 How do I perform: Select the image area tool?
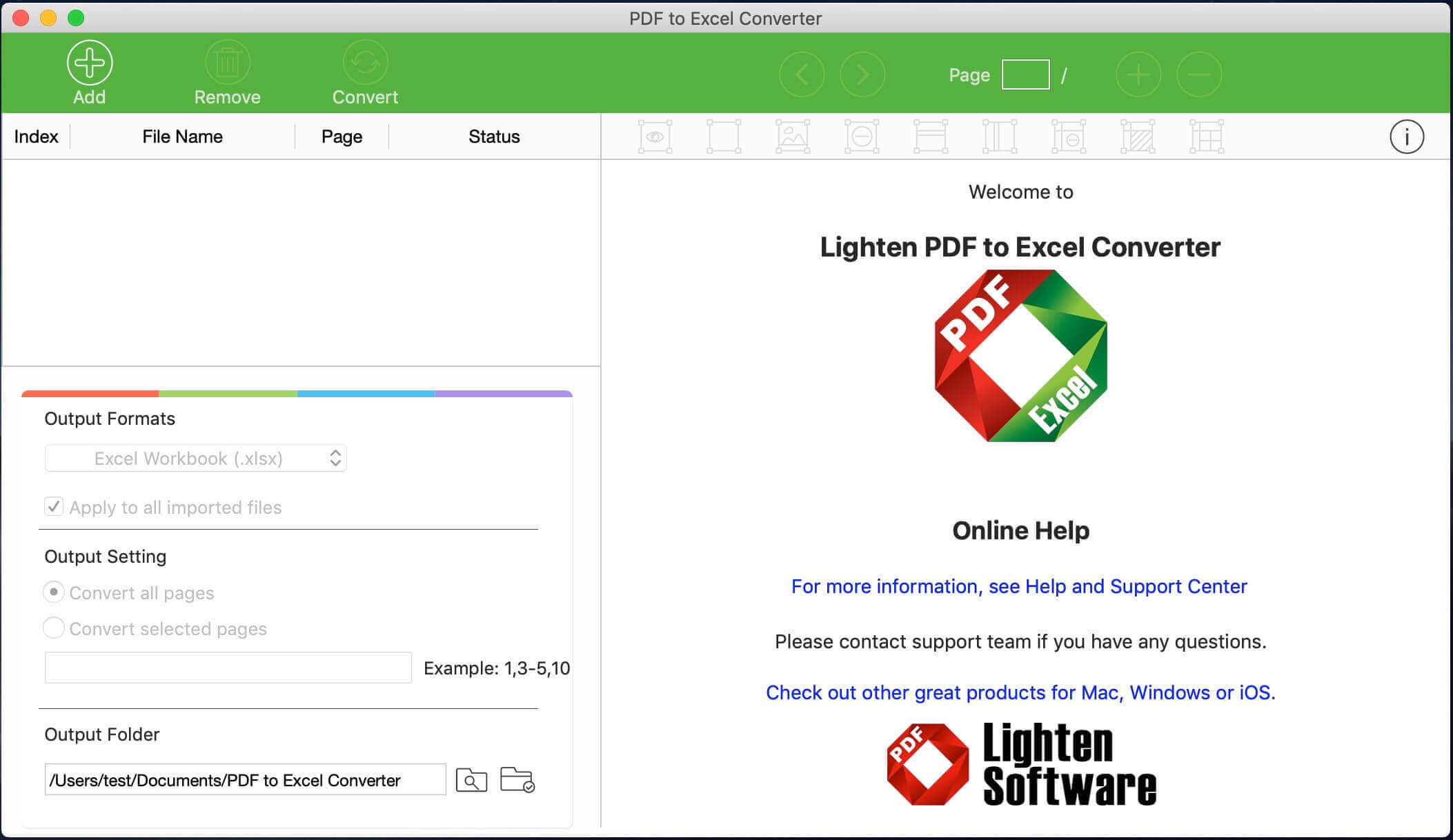pyautogui.click(x=793, y=137)
